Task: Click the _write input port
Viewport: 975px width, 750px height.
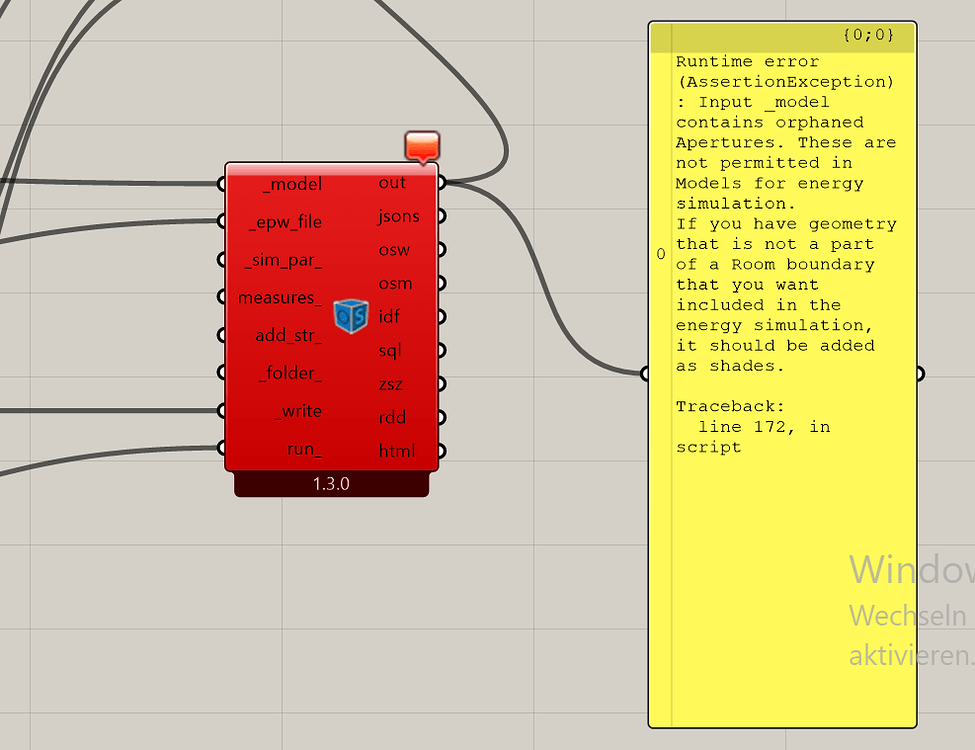Action: tap(221, 411)
